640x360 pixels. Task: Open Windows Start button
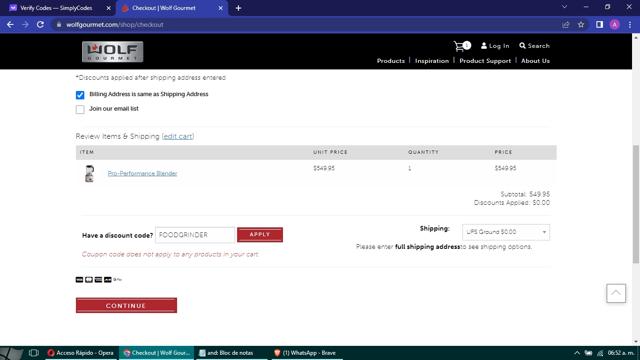pyautogui.click(x=11, y=353)
